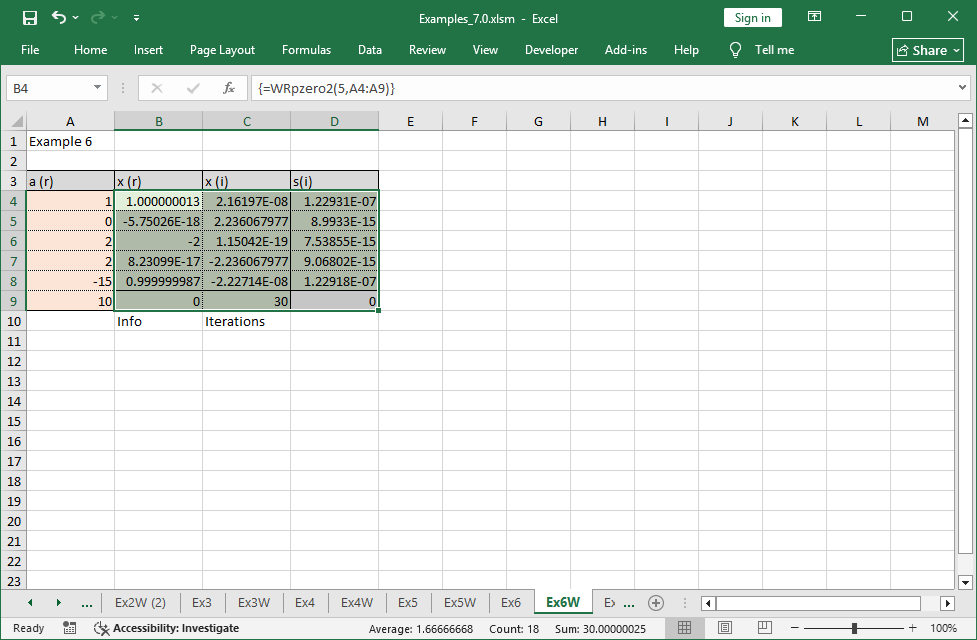
Task: Expand the Name Box dropdown
Action: (x=97, y=88)
